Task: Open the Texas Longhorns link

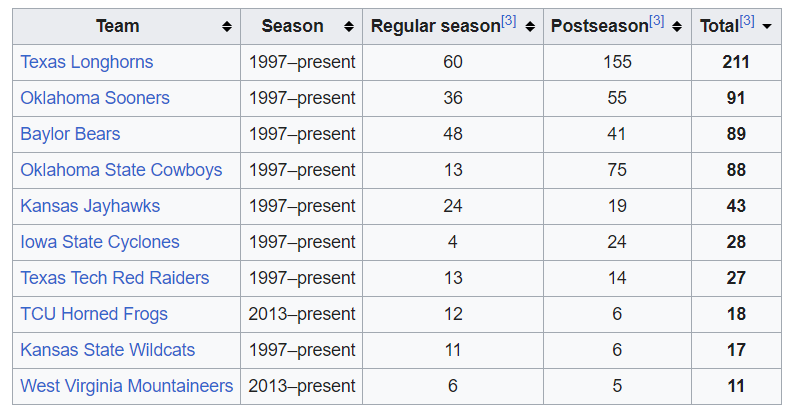Action: tap(87, 62)
